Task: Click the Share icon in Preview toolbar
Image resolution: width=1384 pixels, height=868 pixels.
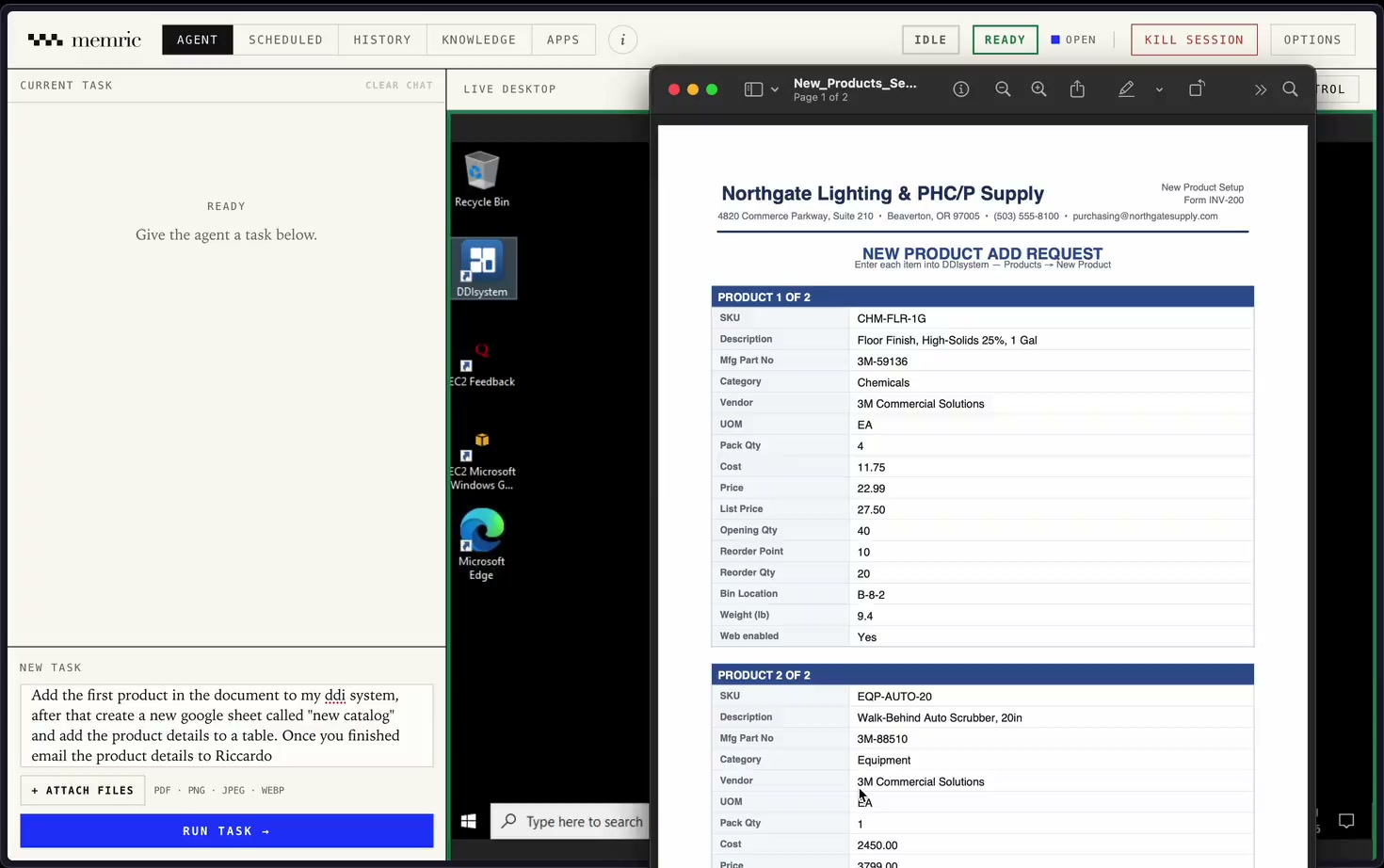Action: (x=1077, y=88)
